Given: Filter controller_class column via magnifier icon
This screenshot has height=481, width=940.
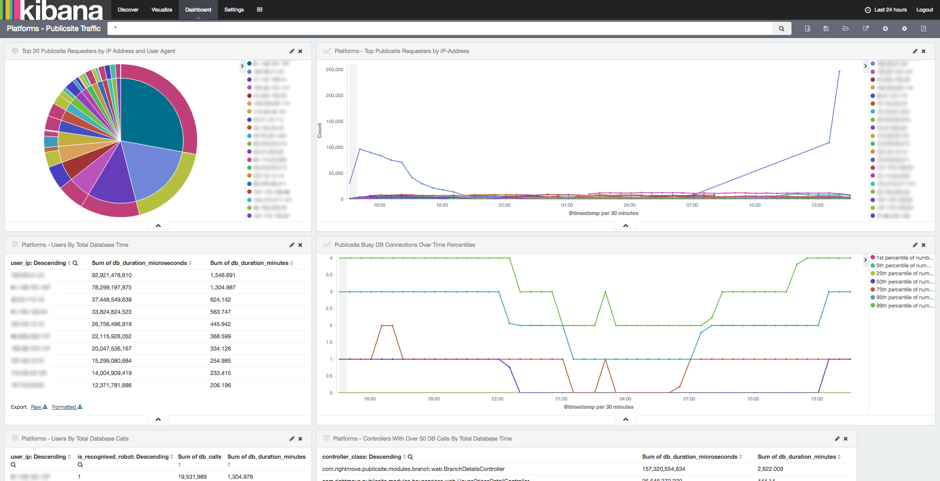Looking at the screenshot, I should click(410, 456).
